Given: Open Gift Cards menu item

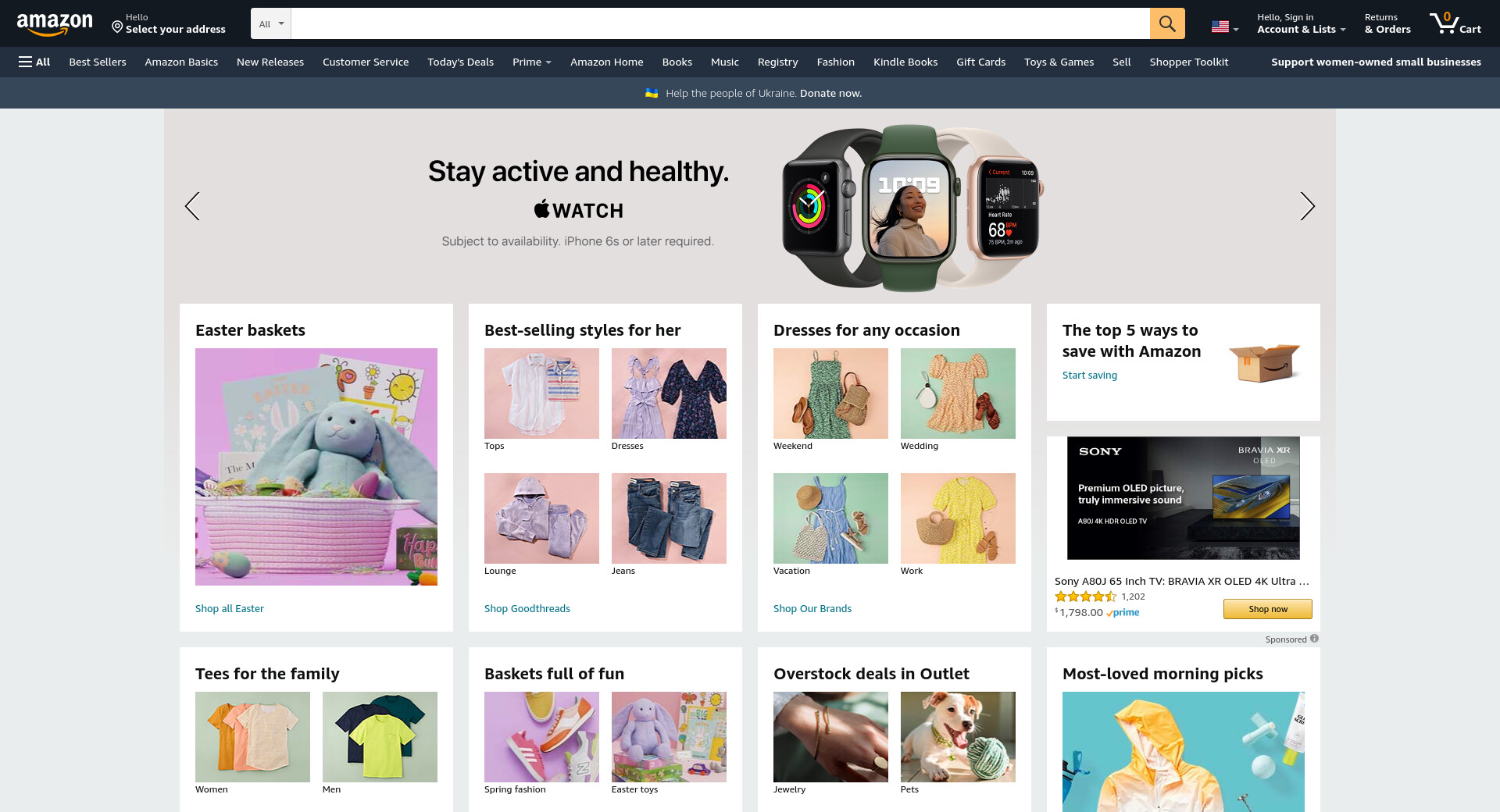Looking at the screenshot, I should pyautogui.click(x=980, y=62).
